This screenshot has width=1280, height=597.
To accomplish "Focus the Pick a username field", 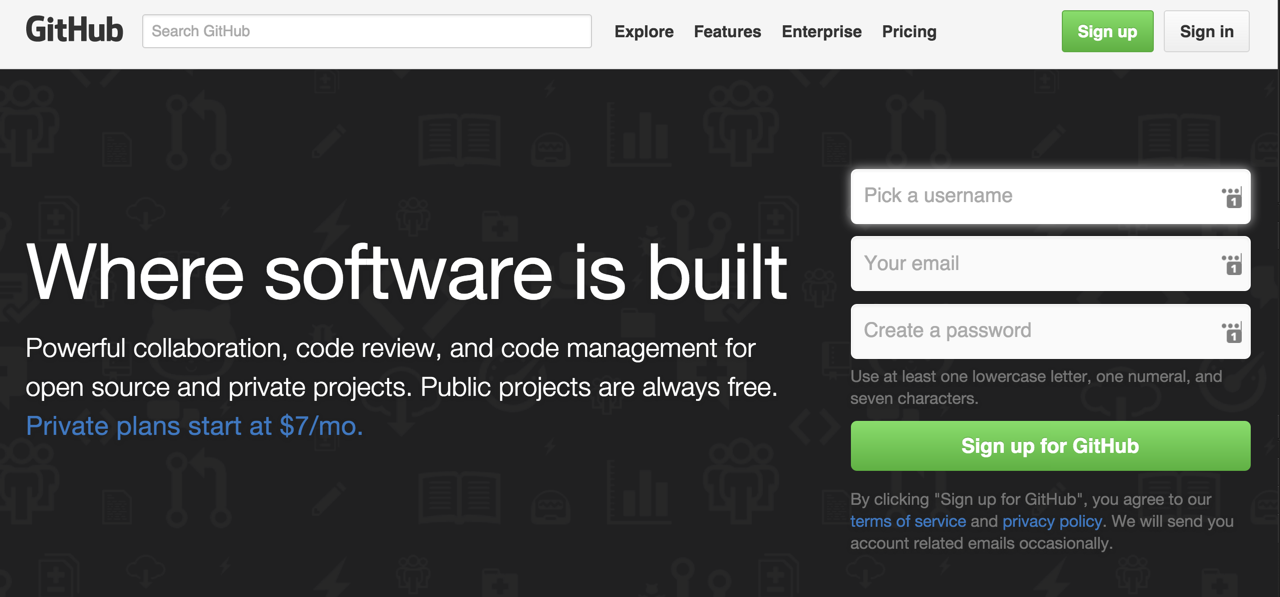I will (x=1050, y=196).
